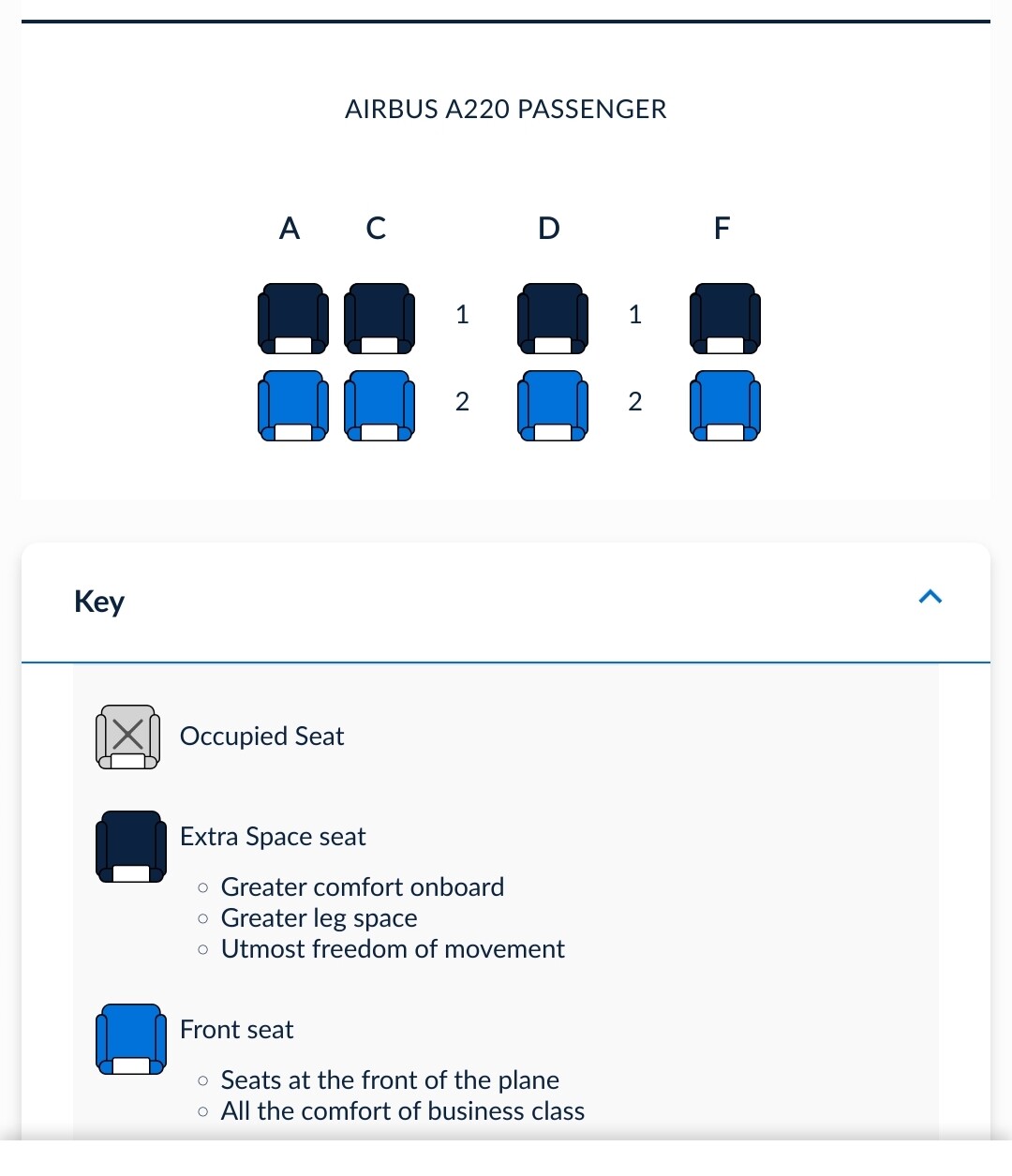The height and width of the screenshot is (1176, 1012).
Task: Click the Front seat label text
Action: pyautogui.click(x=237, y=1030)
